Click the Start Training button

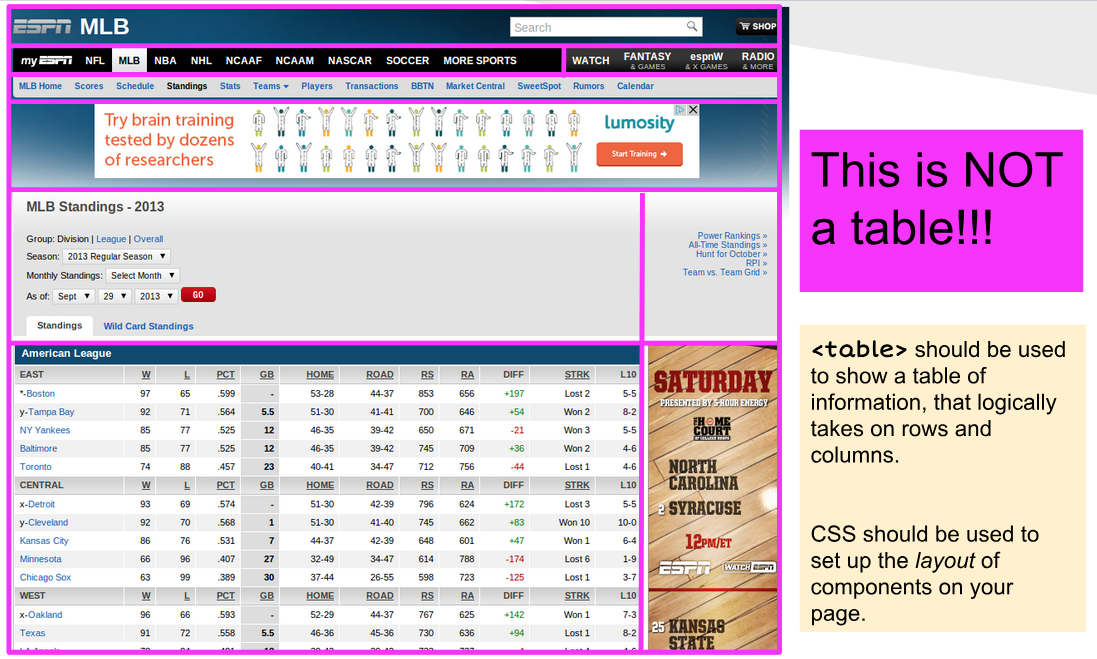point(639,154)
